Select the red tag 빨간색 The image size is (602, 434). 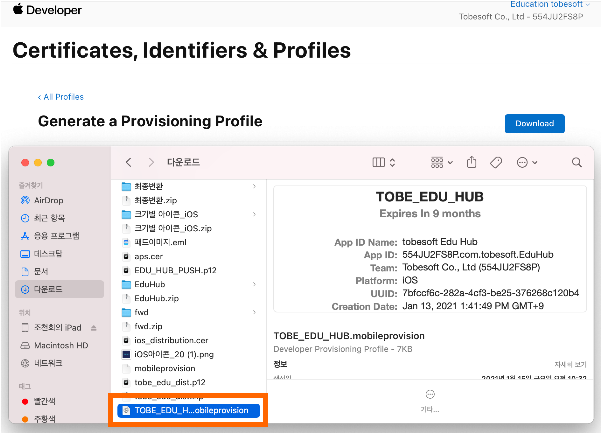tap(38, 401)
